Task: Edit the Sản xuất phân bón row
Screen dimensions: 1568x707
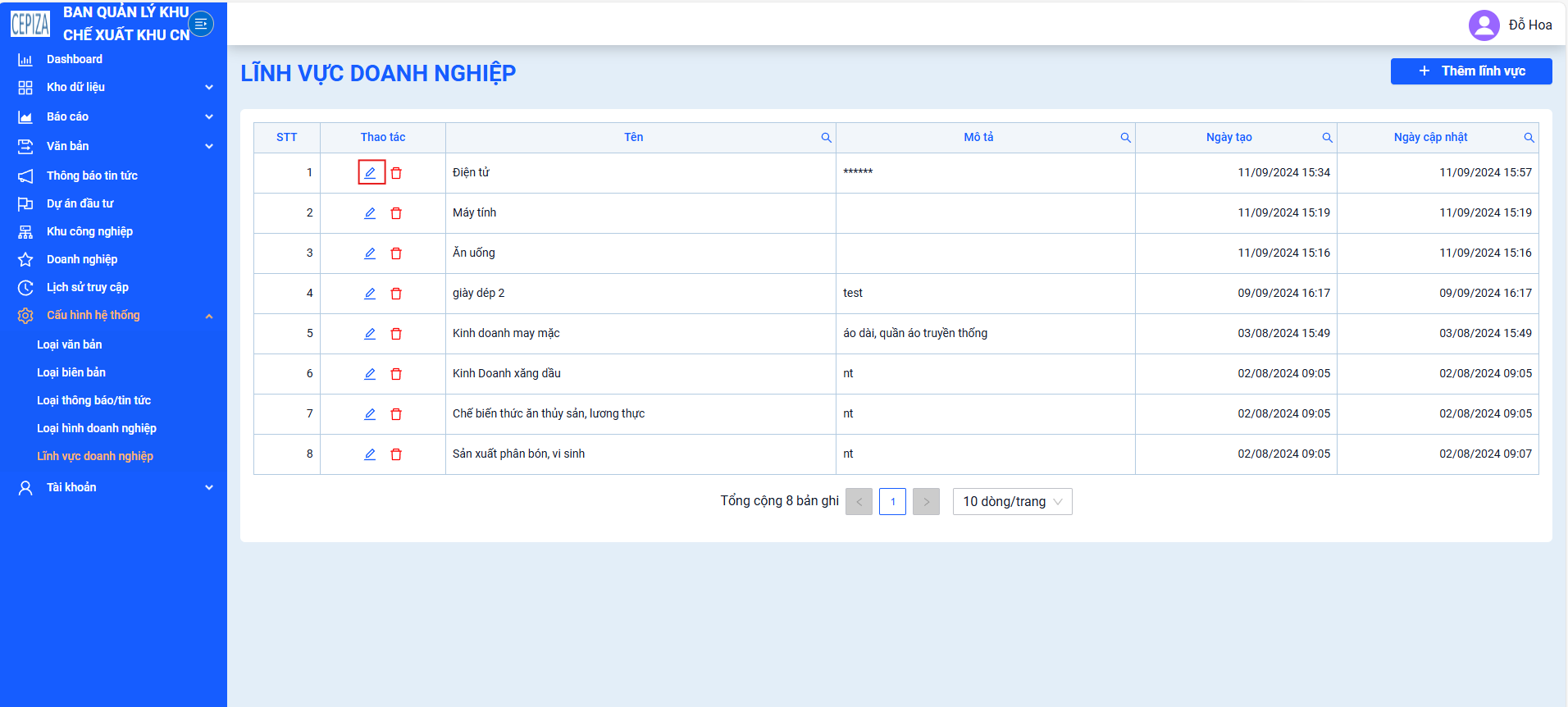Action: [371, 454]
